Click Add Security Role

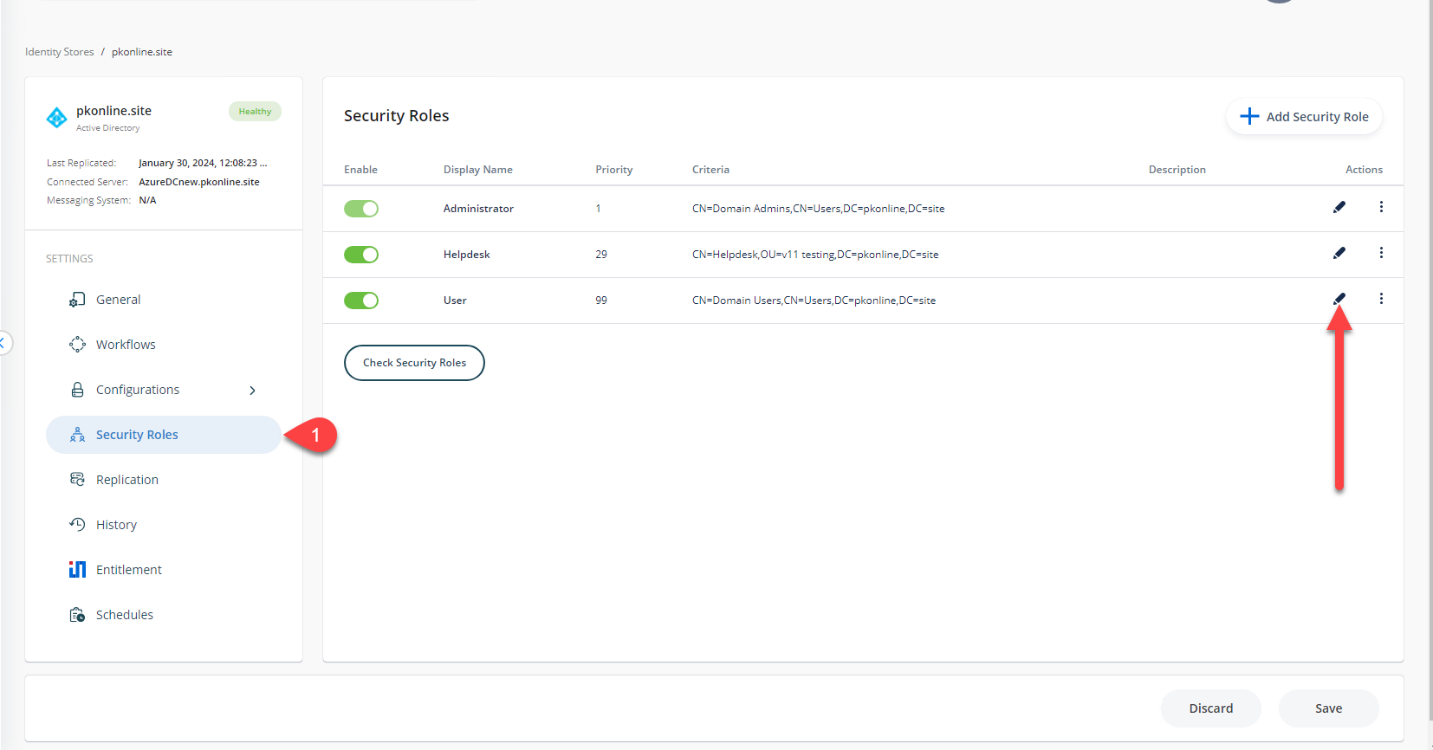point(1303,116)
